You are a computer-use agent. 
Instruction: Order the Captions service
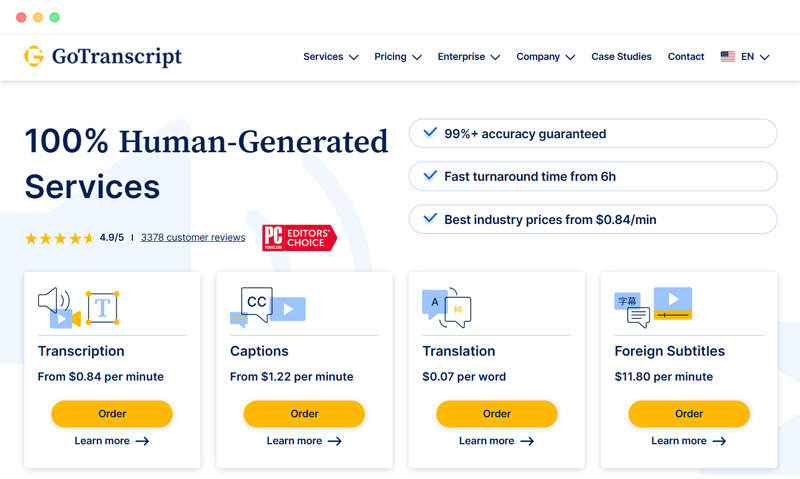tap(304, 414)
